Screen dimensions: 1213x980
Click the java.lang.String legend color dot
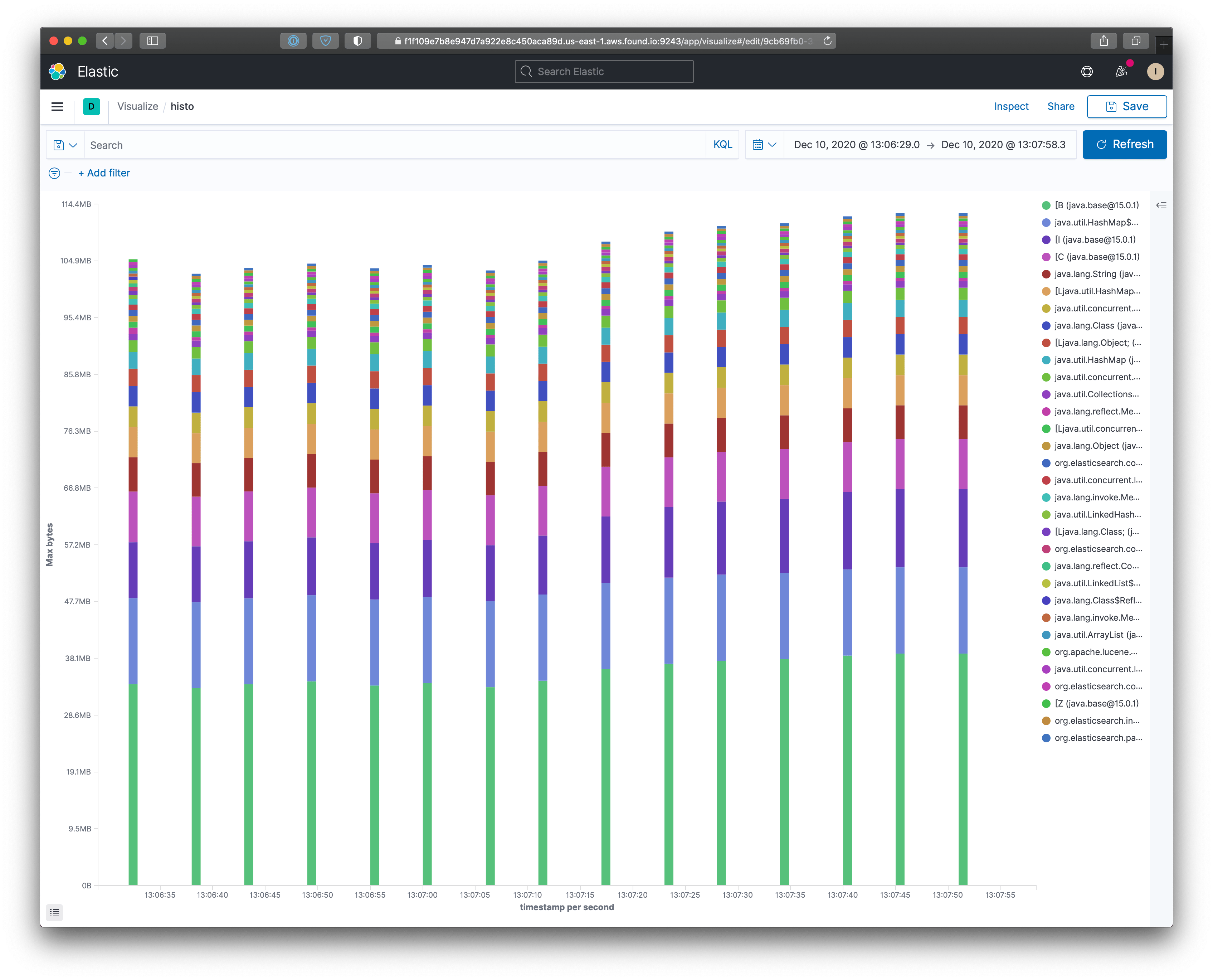(1046, 275)
